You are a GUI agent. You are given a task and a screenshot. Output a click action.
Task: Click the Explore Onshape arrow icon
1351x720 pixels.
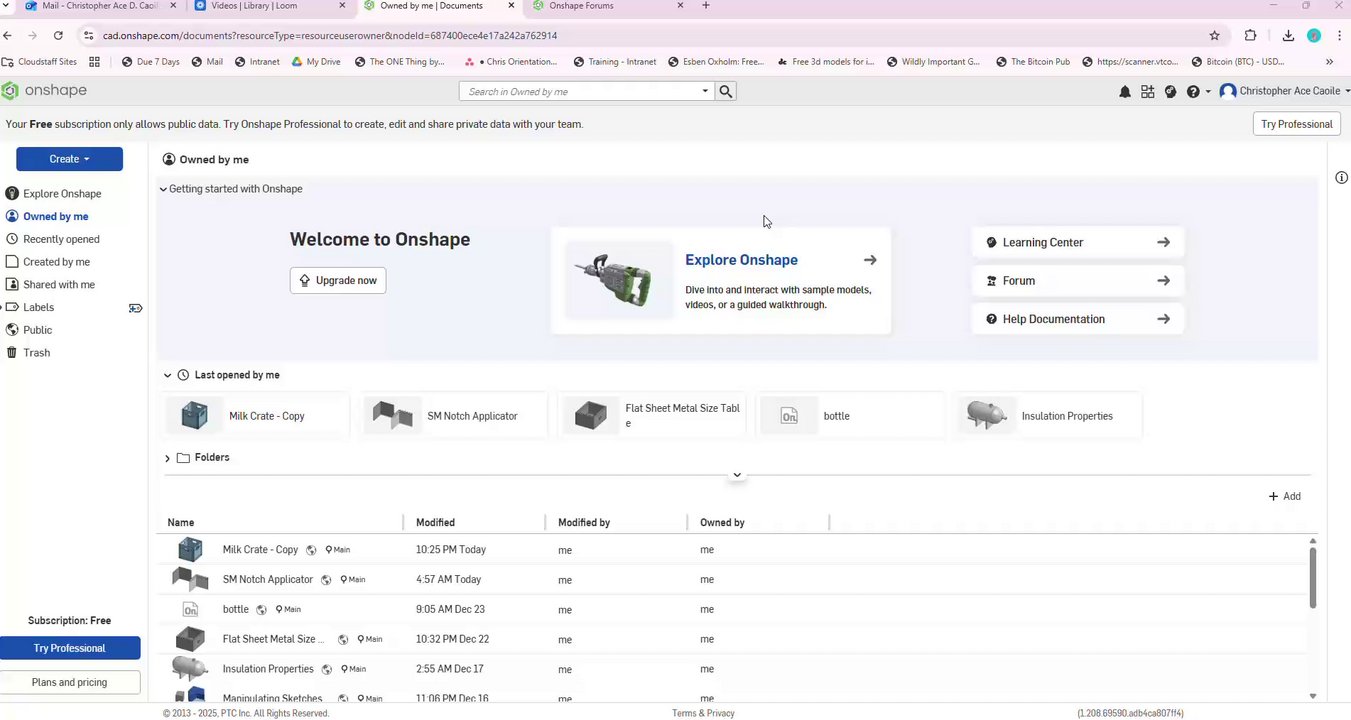pyautogui.click(x=870, y=260)
